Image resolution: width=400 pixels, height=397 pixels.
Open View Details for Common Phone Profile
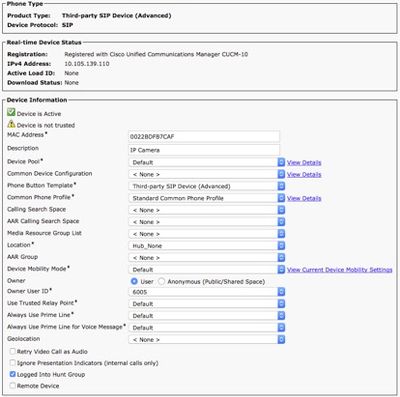[304, 198]
